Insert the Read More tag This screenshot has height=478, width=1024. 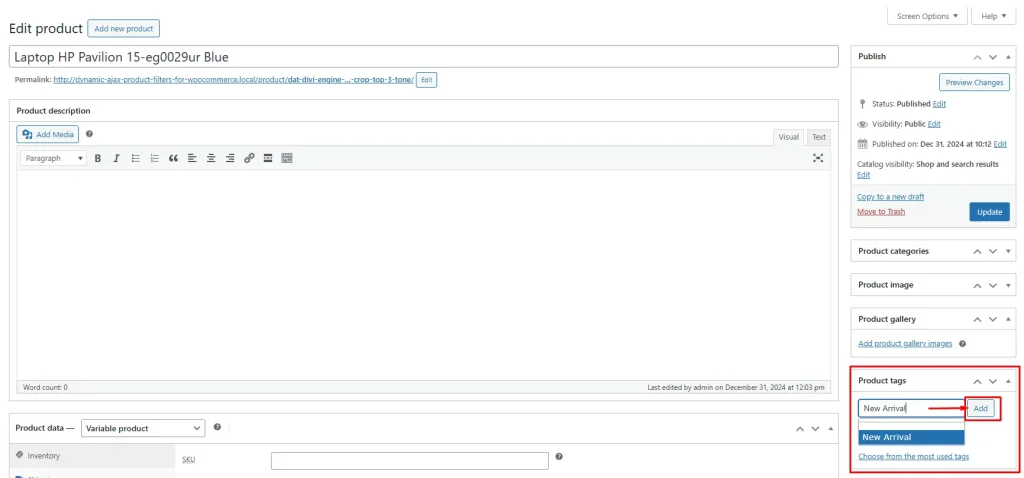[x=268, y=158]
